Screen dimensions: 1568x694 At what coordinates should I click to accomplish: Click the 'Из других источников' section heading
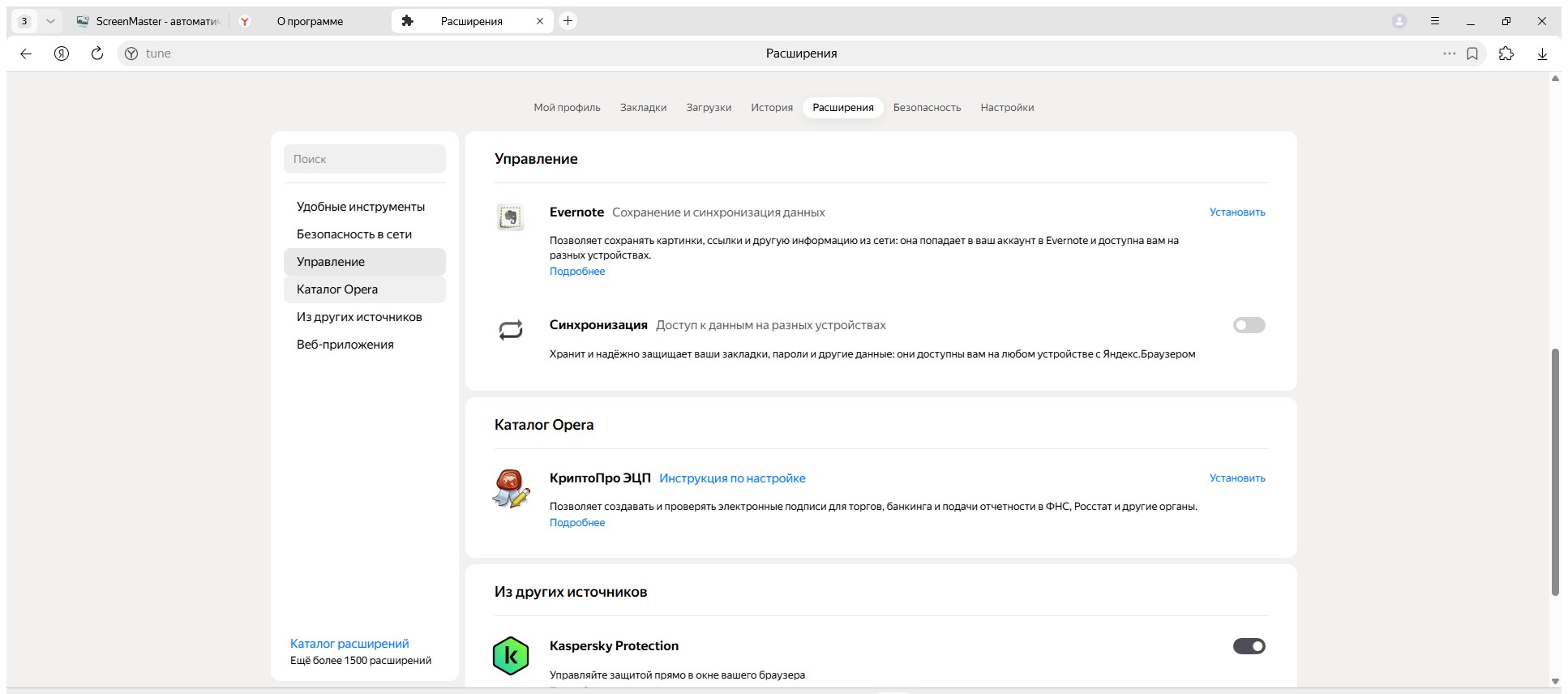tap(571, 592)
